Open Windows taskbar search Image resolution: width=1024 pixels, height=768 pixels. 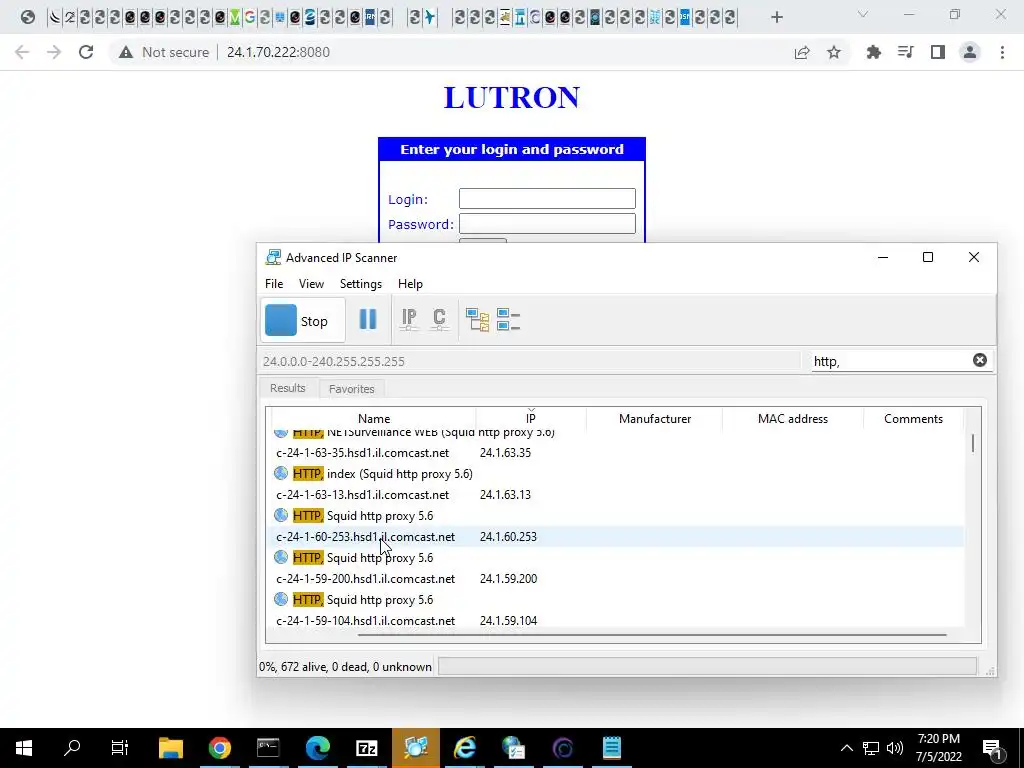click(72, 748)
